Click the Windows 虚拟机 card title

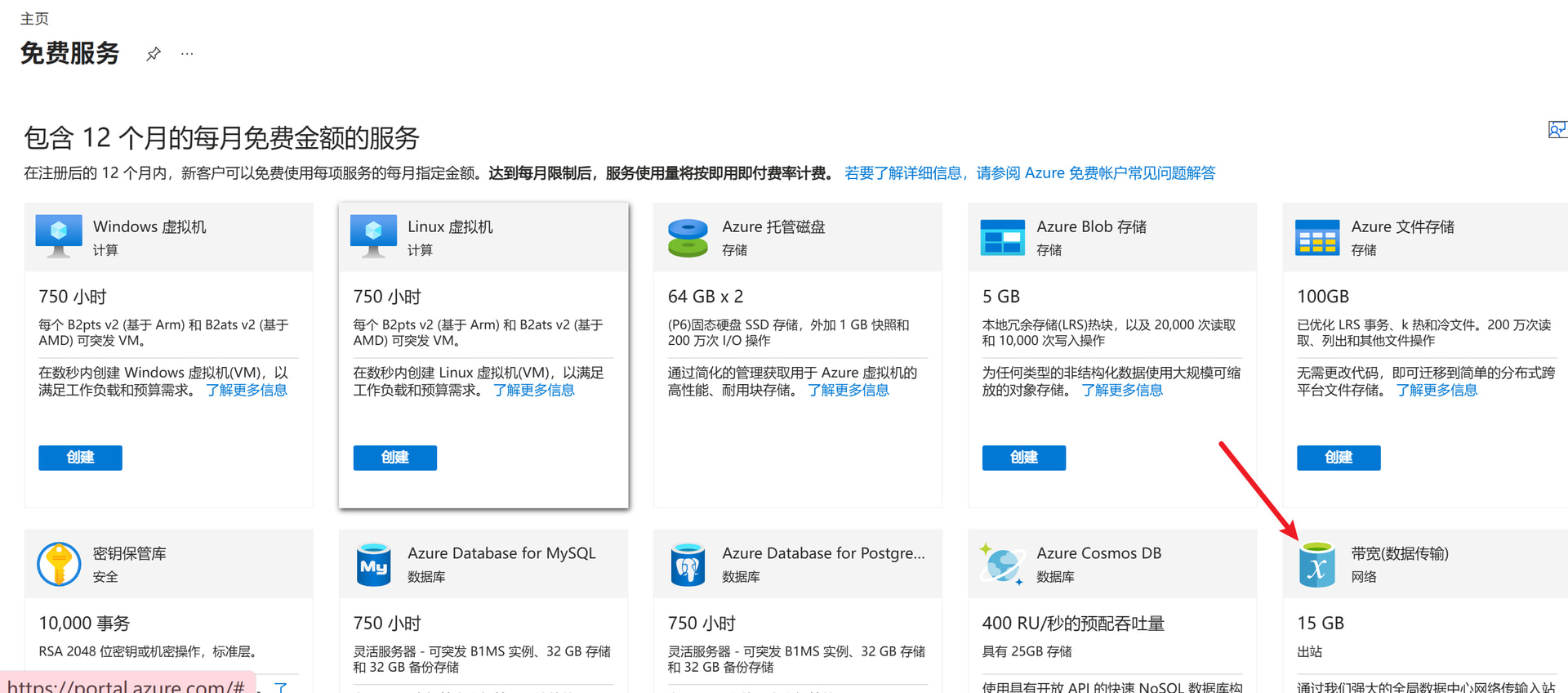click(149, 226)
